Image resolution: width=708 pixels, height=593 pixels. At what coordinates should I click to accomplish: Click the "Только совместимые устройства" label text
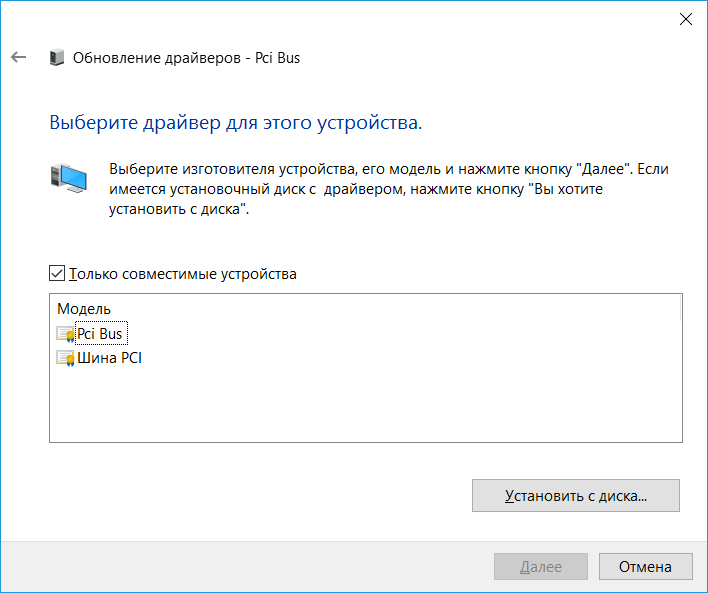(x=184, y=273)
